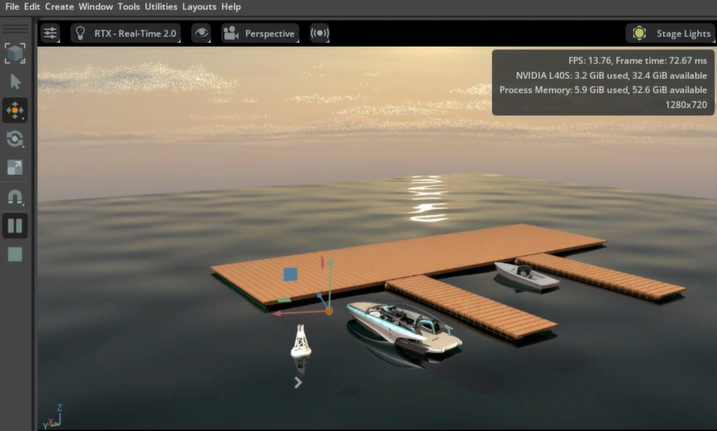This screenshot has height=431, width=717.
Task: Click the blue plane handle of gizmo
Action: pos(290,274)
